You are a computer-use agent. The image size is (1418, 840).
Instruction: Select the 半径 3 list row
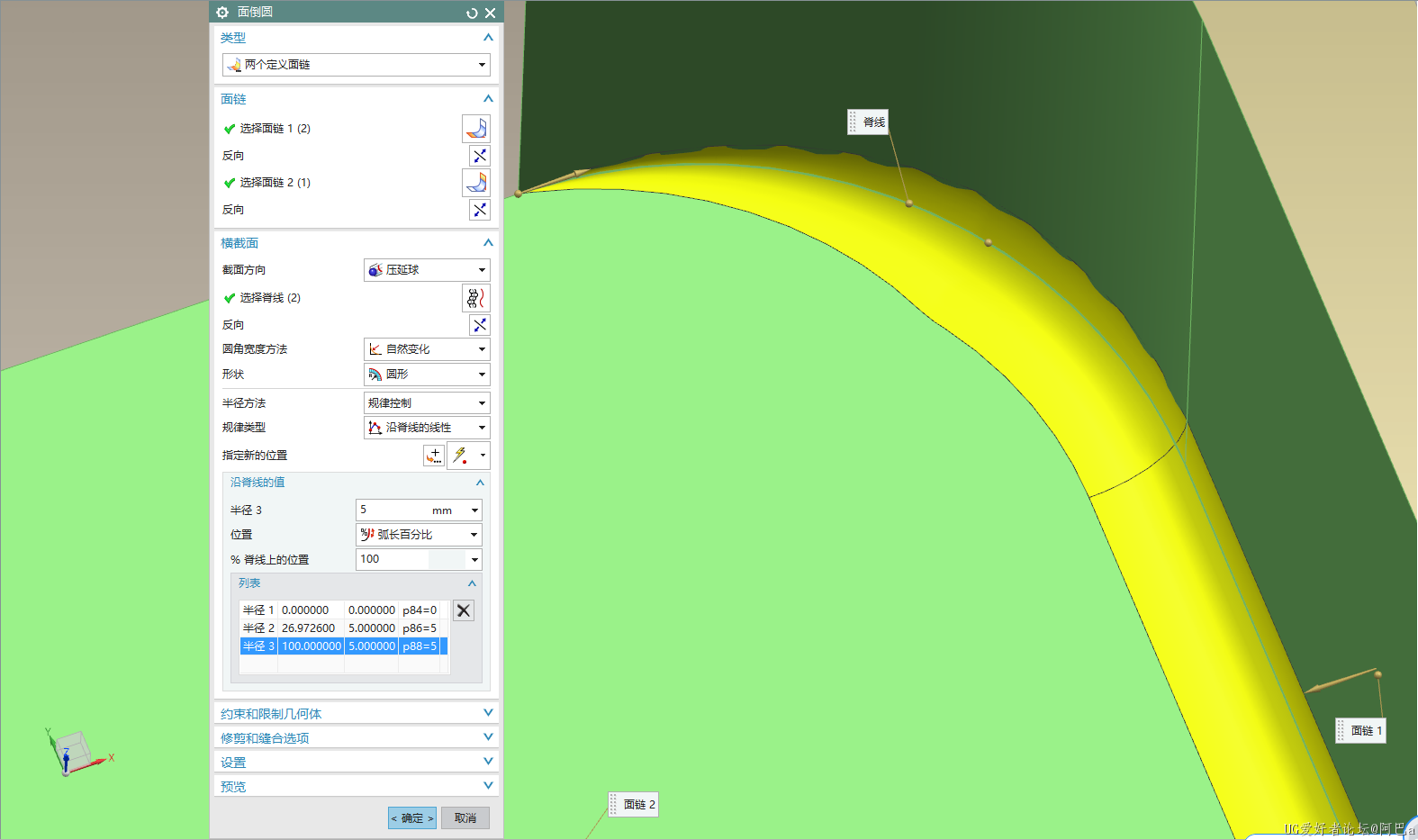(344, 646)
